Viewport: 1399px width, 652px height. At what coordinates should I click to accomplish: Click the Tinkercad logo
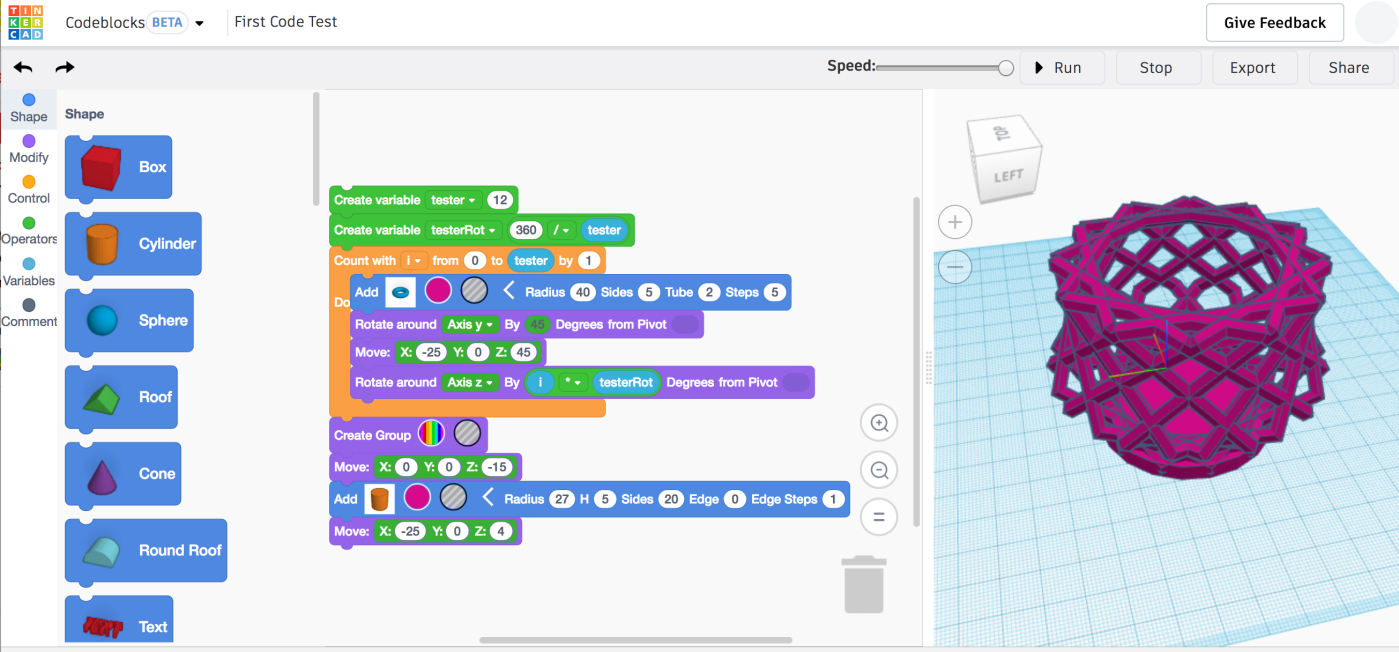click(x=25, y=22)
